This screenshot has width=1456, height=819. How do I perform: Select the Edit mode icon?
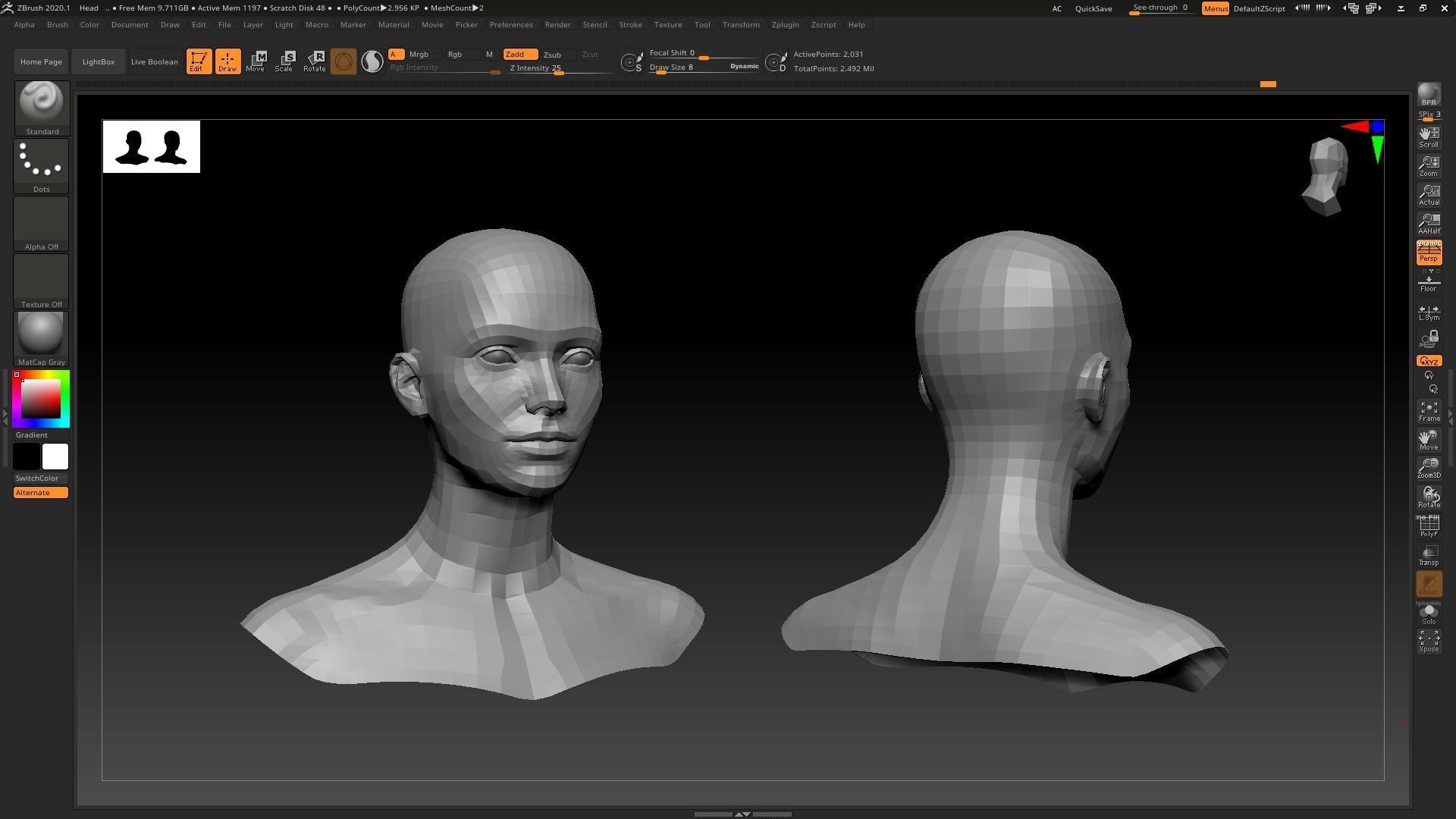pyautogui.click(x=199, y=61)
